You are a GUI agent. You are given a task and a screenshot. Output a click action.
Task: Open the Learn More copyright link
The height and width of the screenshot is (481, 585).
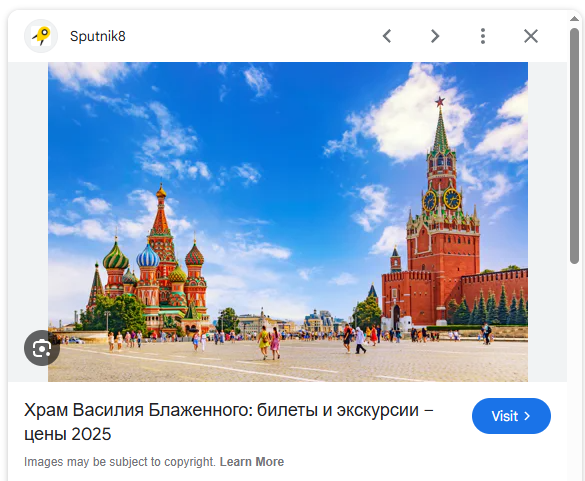pyautogui.click(x=252, y=462)
